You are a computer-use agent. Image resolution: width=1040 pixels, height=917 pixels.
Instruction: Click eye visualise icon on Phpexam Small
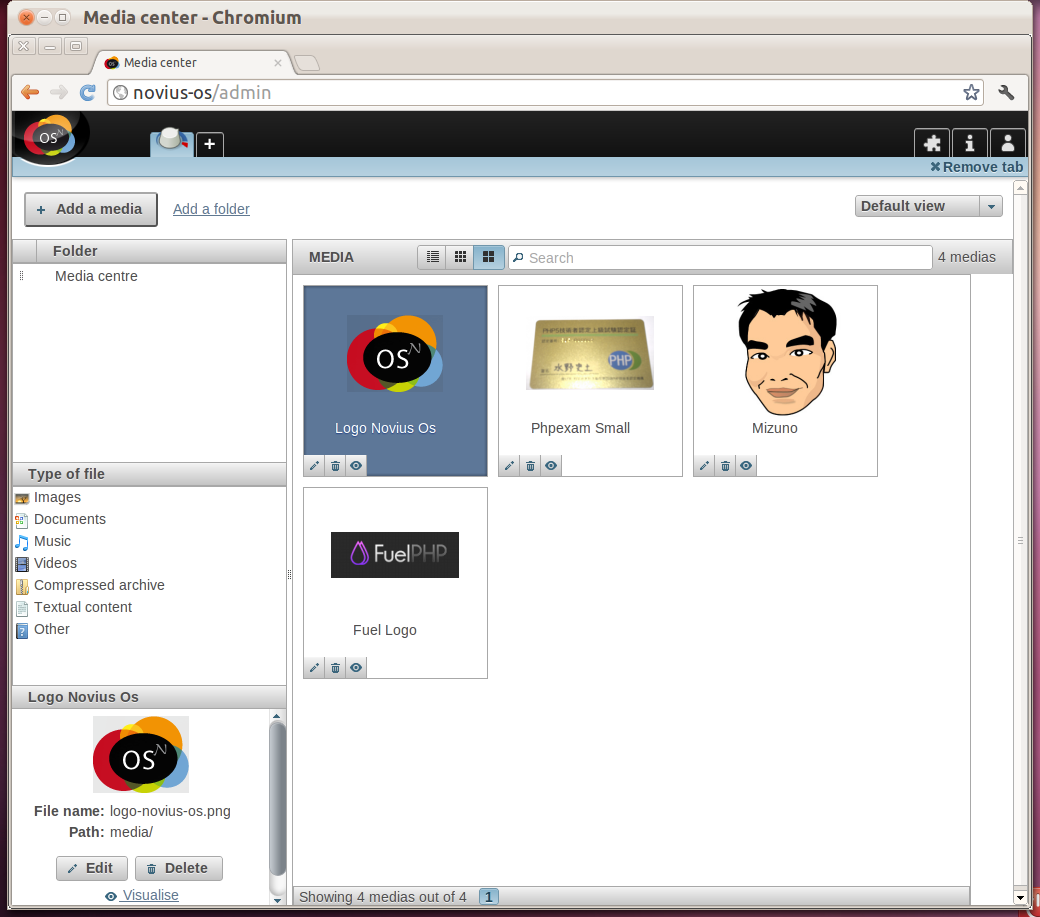(x=551, y=465)
